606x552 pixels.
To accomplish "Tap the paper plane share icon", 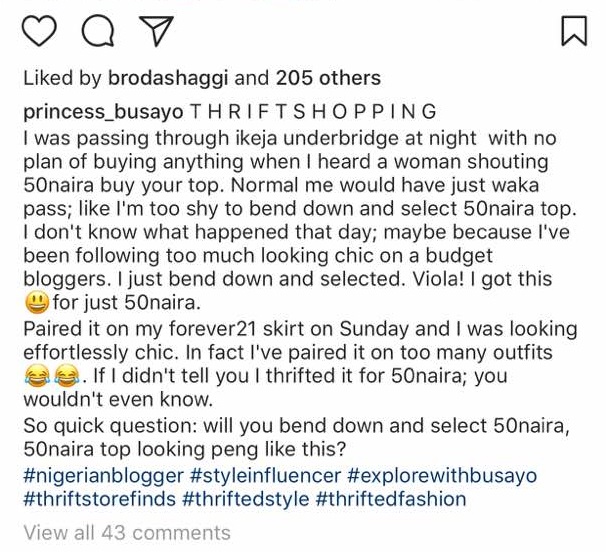I will [x=156, y=31].
